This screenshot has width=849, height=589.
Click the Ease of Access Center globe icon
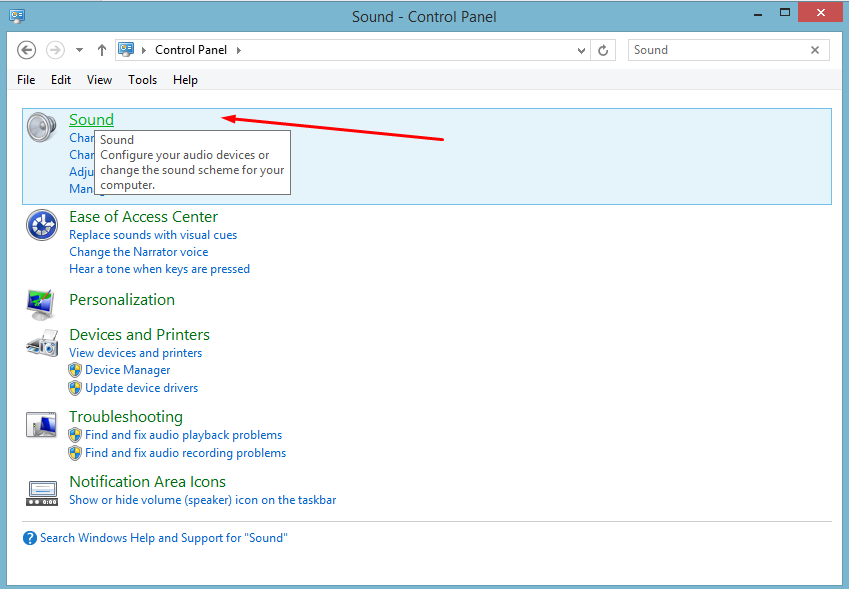(41, 225)
